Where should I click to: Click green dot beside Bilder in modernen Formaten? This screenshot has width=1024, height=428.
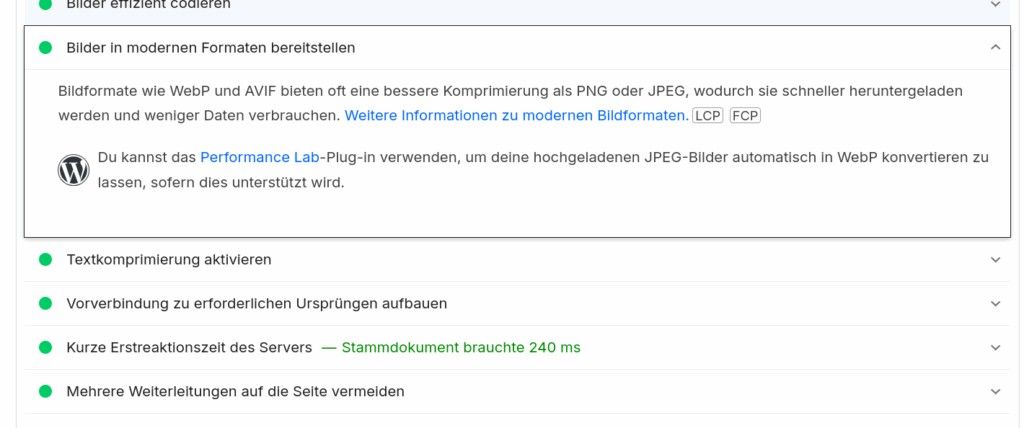pos(45,48)
